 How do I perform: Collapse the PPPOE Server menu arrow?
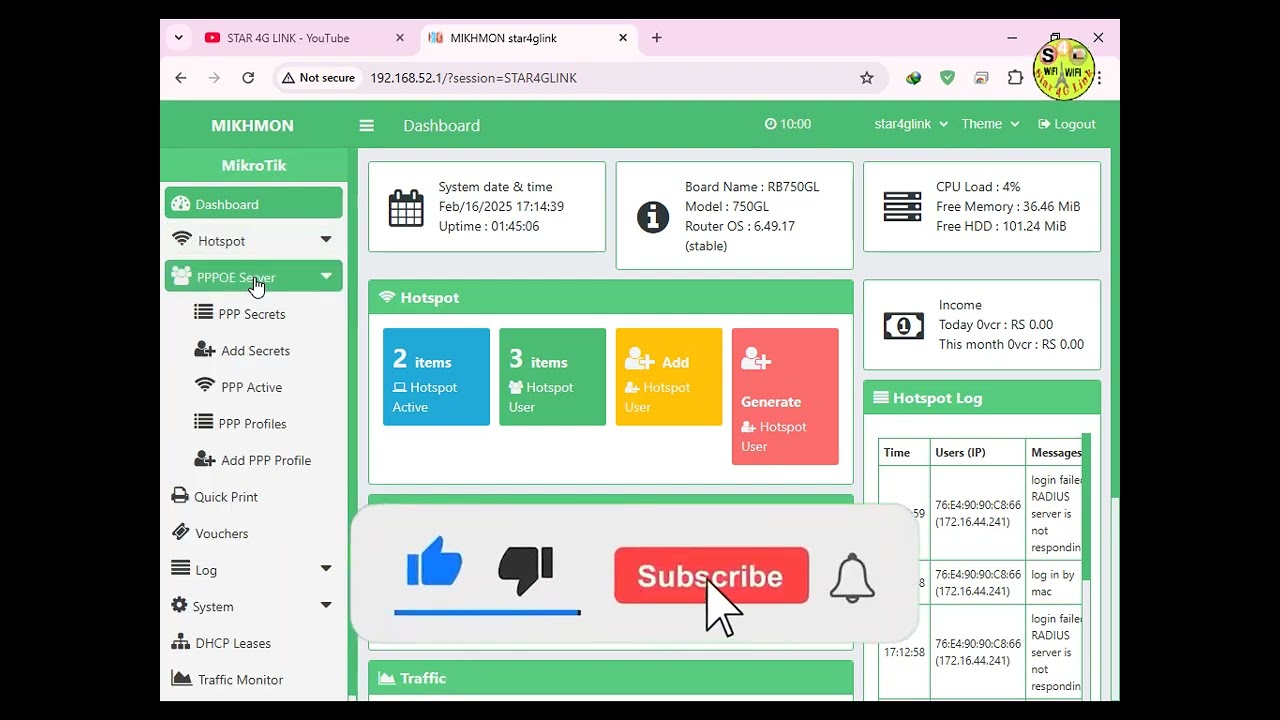click(326, 277)
